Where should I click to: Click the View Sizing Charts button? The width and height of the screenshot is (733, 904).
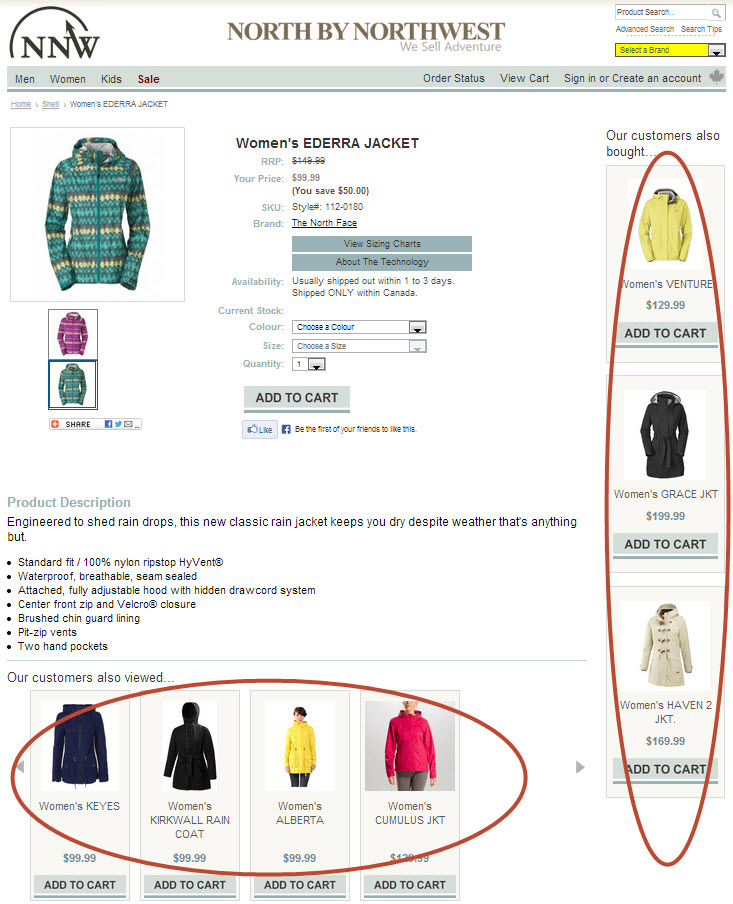click(x=382, y=244)
